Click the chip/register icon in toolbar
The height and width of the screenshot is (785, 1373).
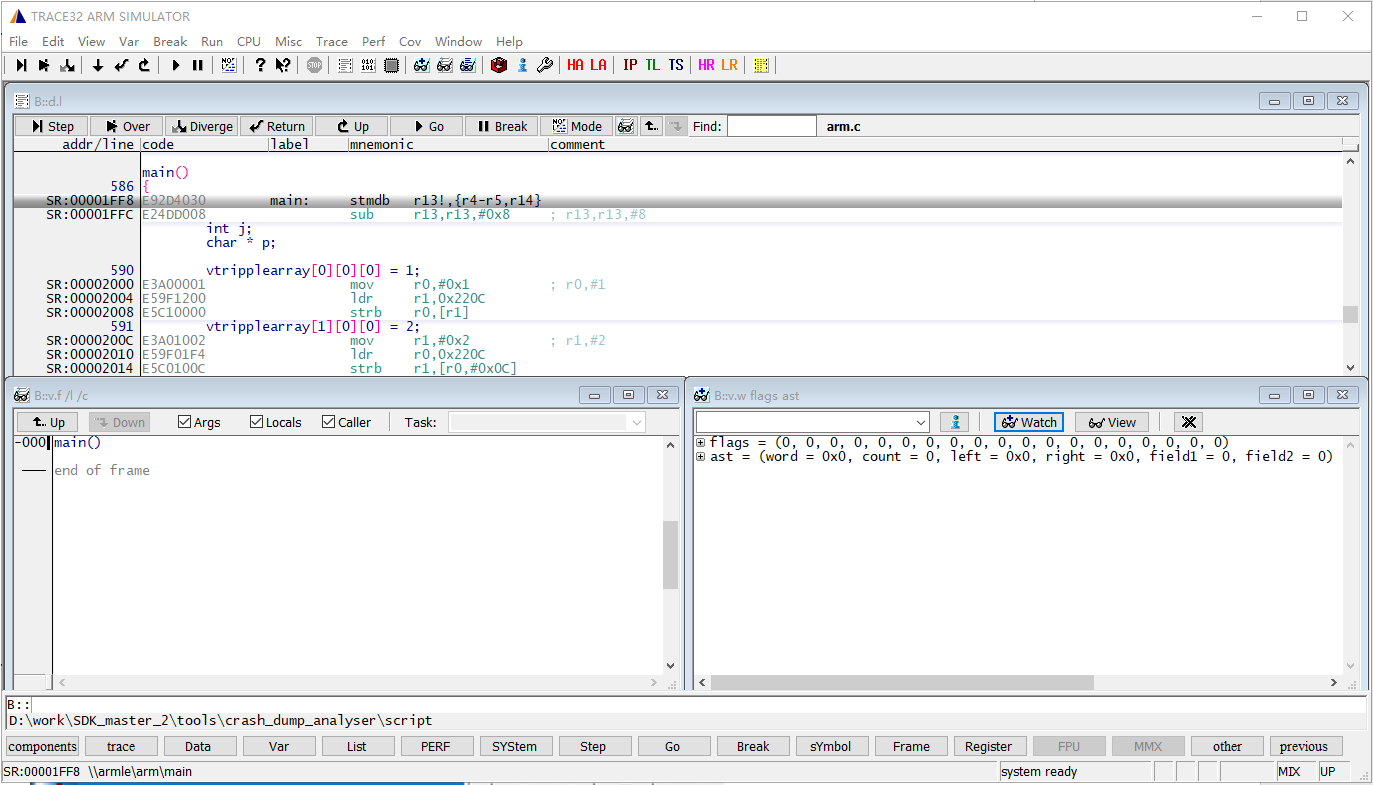pyautogui.click(x=392, y=65)
